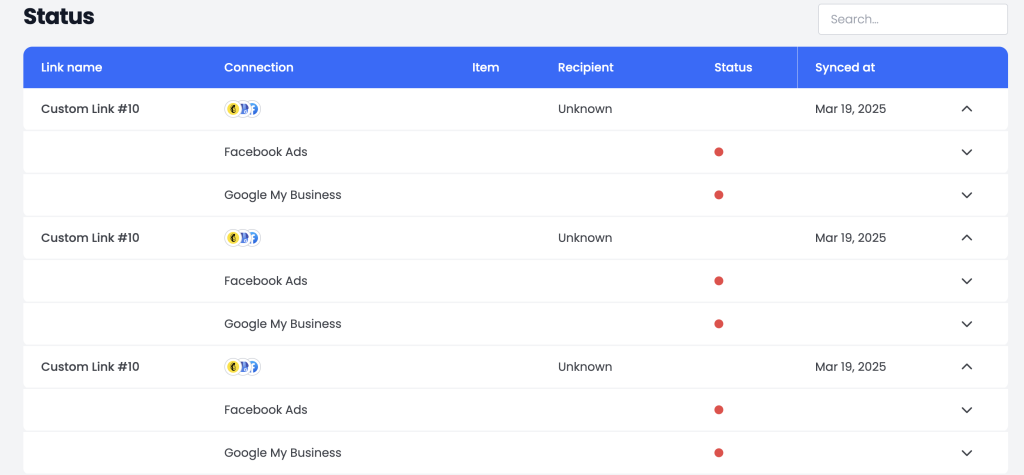Collapse the second Custom Link #10 group
The width and height of the screenshot is (1024, 475).
coord(967,238)
